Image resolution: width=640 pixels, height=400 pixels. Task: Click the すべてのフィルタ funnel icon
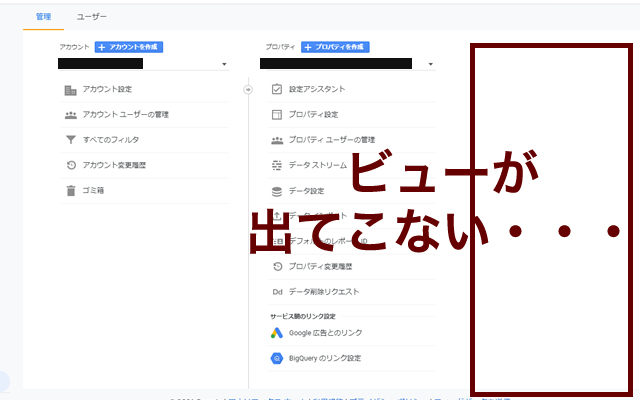[70, 140]
